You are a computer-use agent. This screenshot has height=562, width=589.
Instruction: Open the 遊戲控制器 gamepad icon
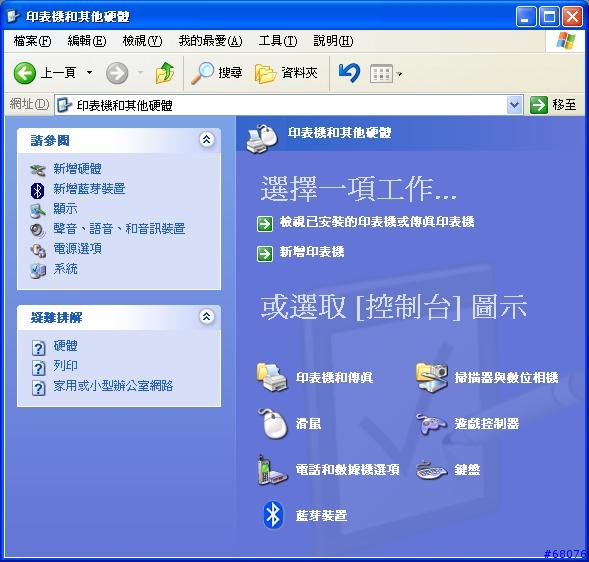click(x=432, y=424)
